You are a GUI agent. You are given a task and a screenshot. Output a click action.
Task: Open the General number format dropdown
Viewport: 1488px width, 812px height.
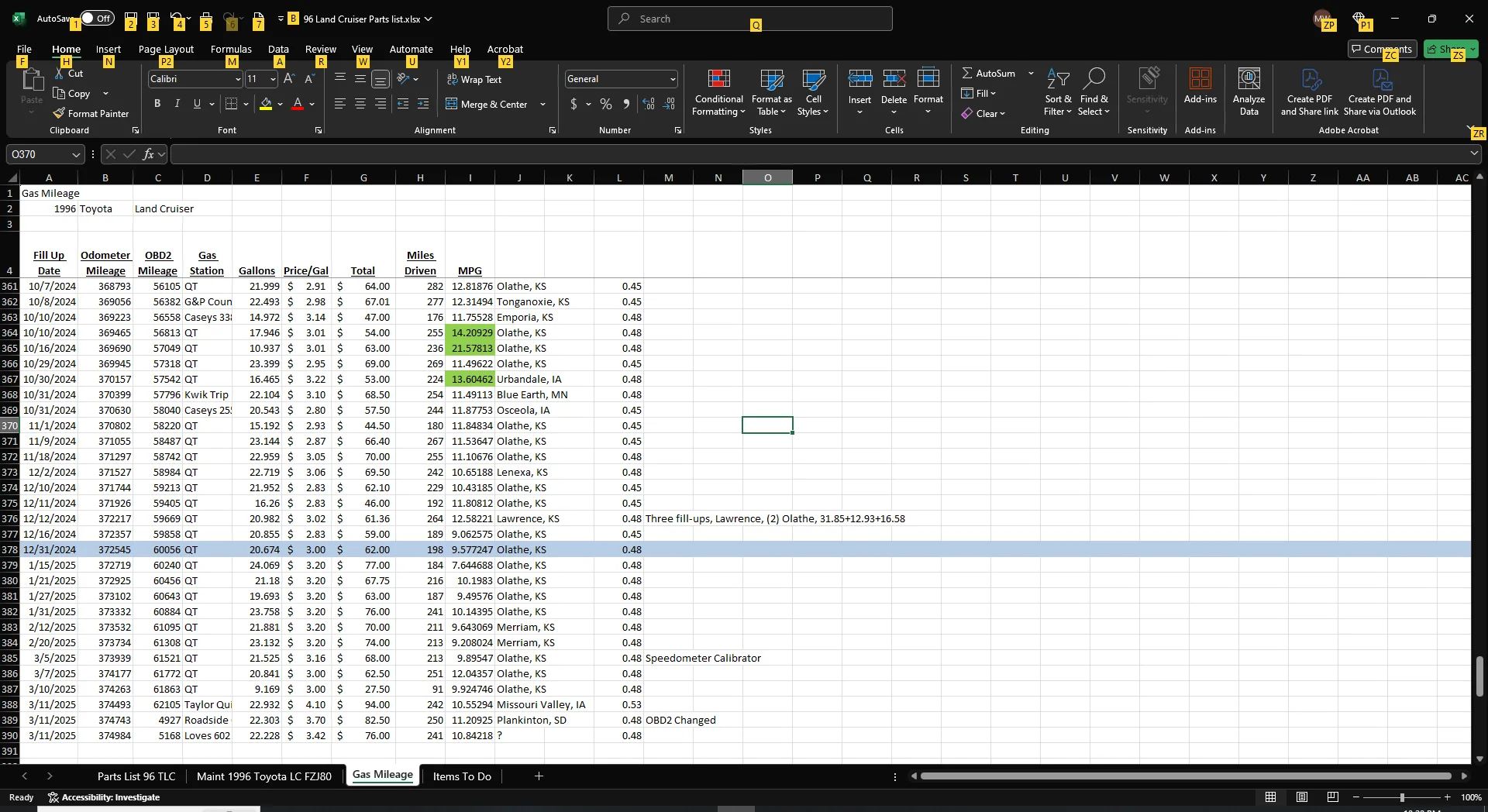pyautogui.click(x=673, y=79)
